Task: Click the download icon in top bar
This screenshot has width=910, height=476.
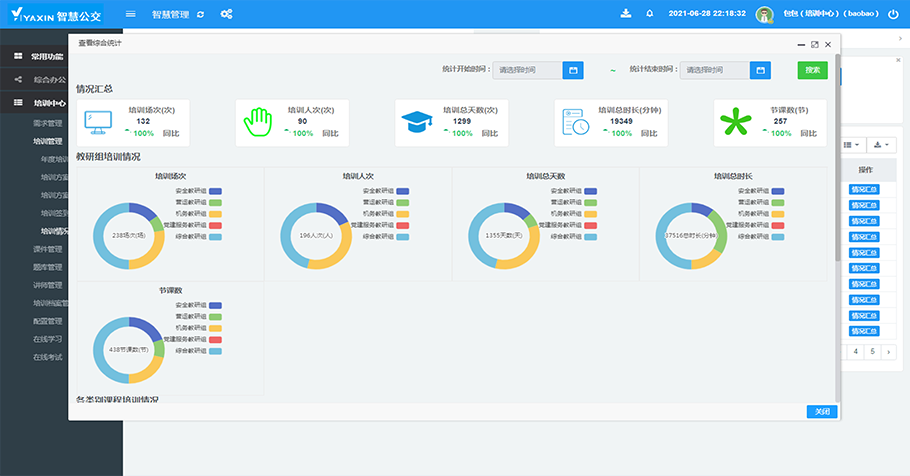Action: coord(626,14)
